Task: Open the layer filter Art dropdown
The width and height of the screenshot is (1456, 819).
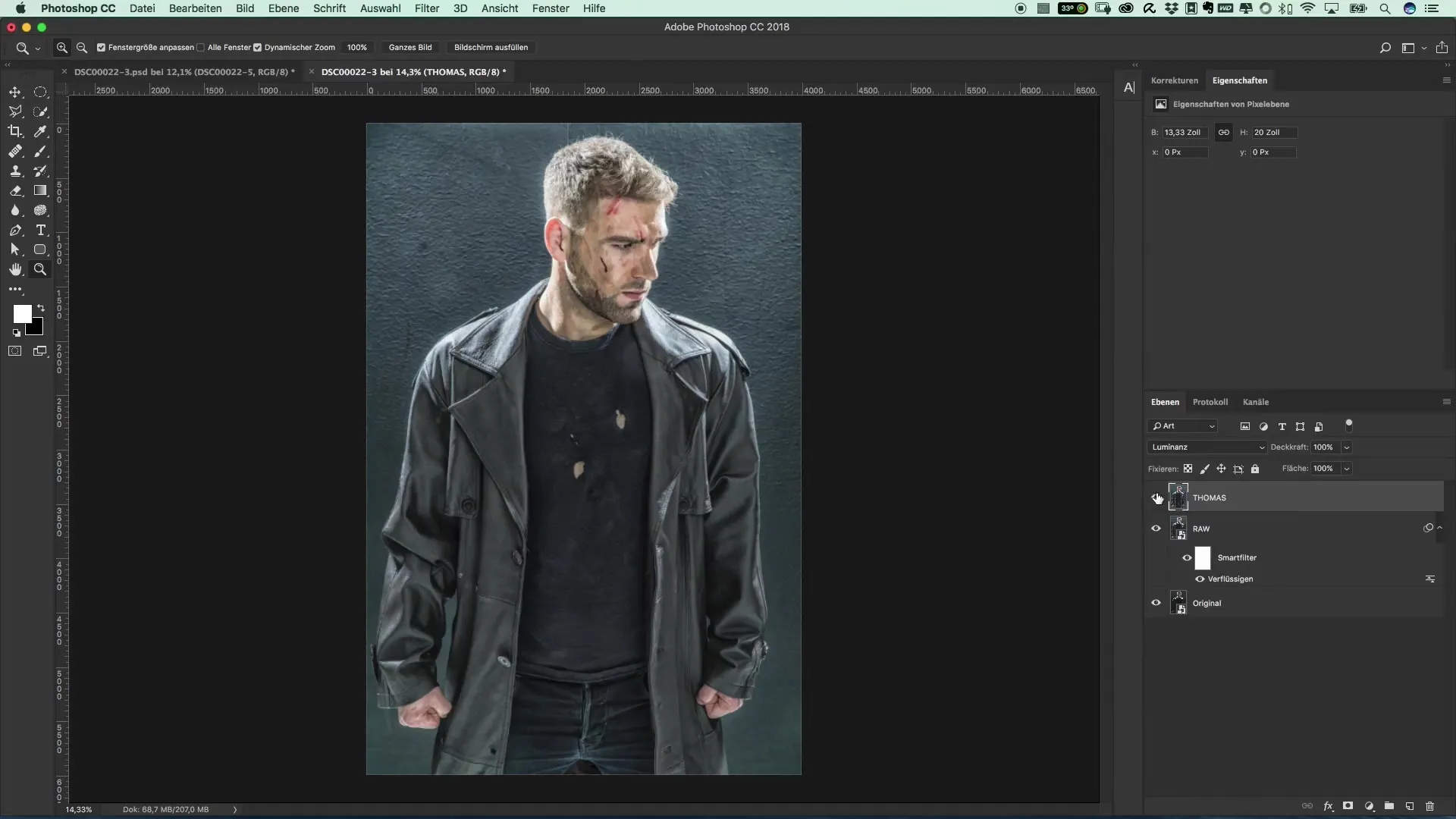Action: [x=1183, y=426]
